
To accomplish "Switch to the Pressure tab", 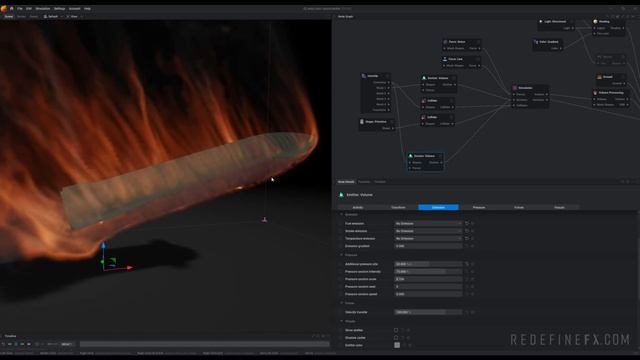I will coord(479,207).
